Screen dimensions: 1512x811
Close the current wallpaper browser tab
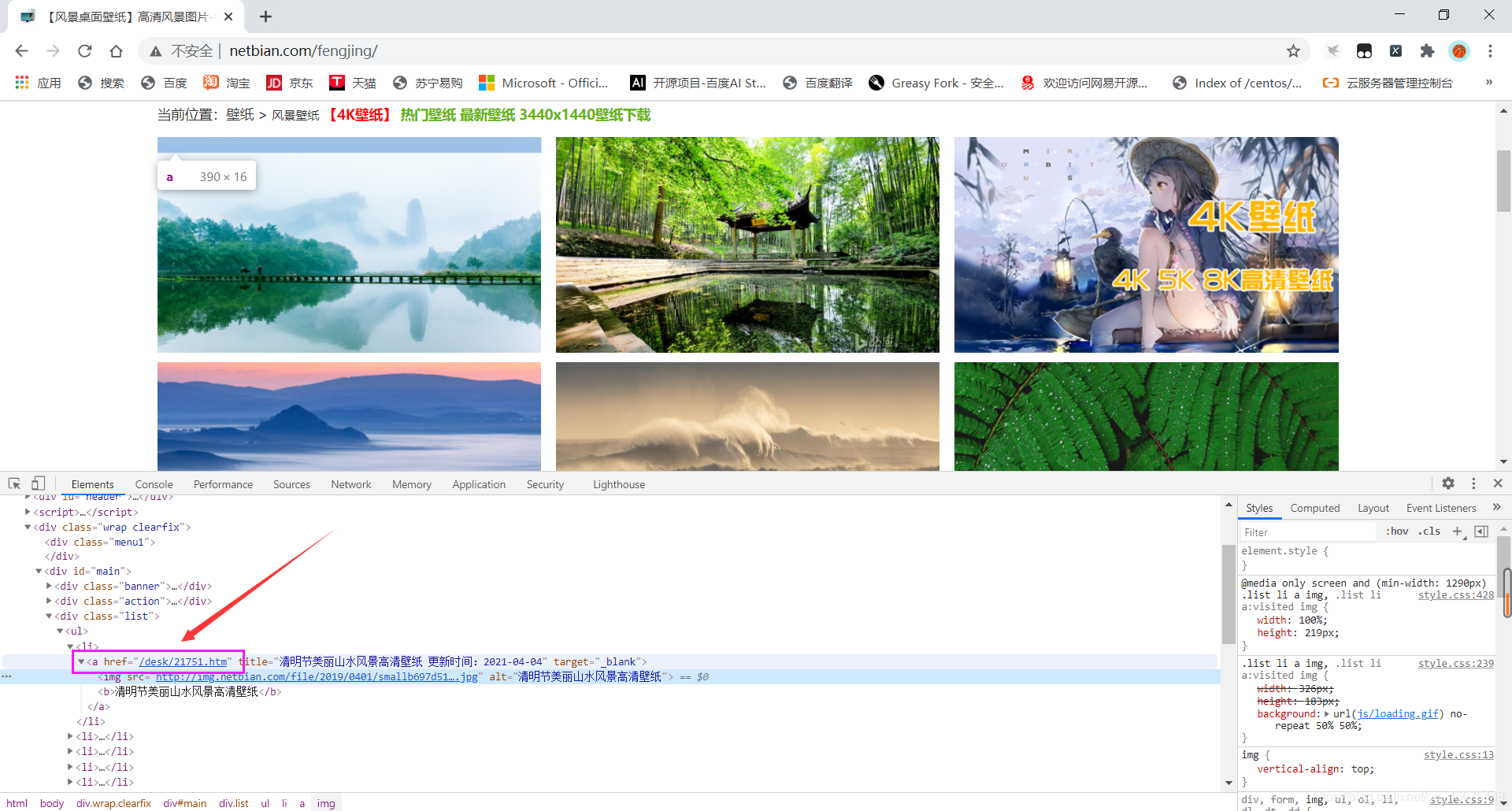click(228, 17)
